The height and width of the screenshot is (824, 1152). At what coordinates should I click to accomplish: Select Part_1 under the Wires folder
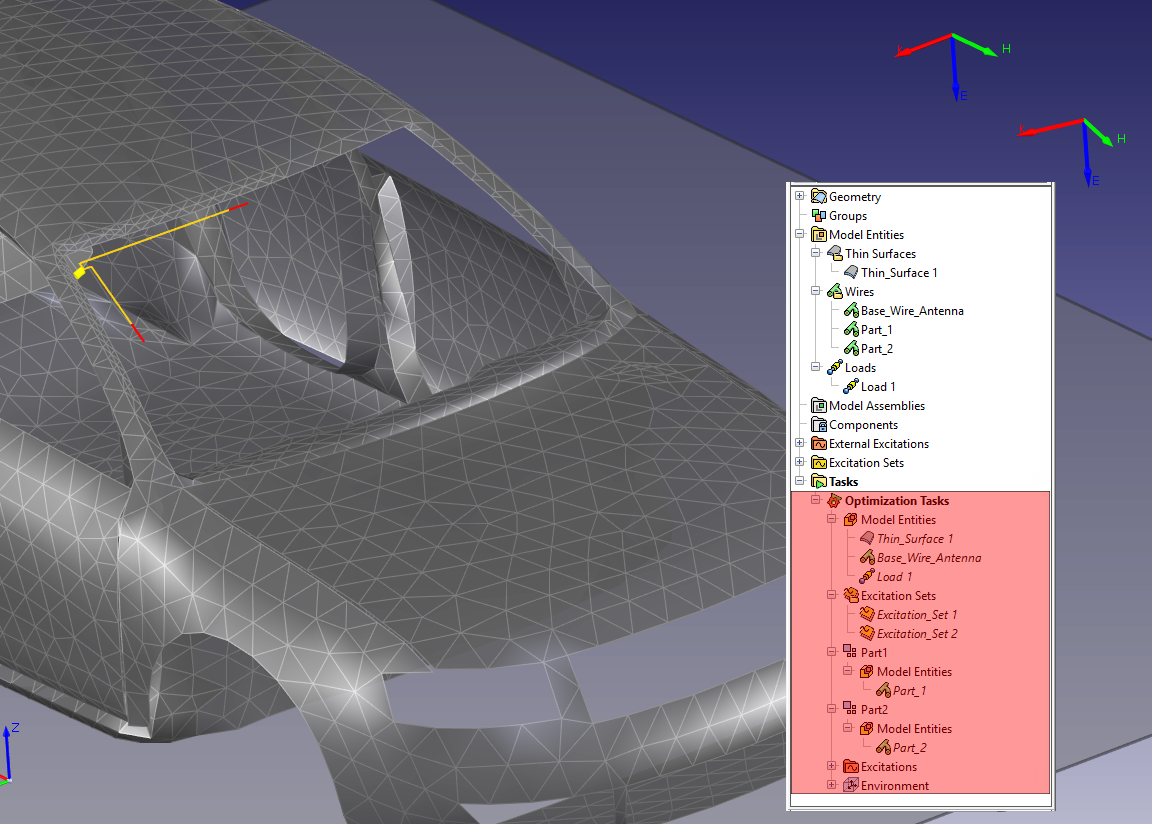(876, 330)
